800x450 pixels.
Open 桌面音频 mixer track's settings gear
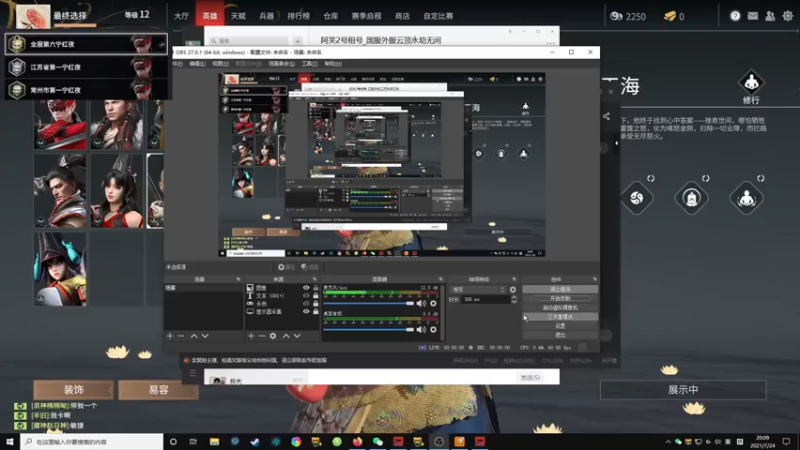click(433, 330)
